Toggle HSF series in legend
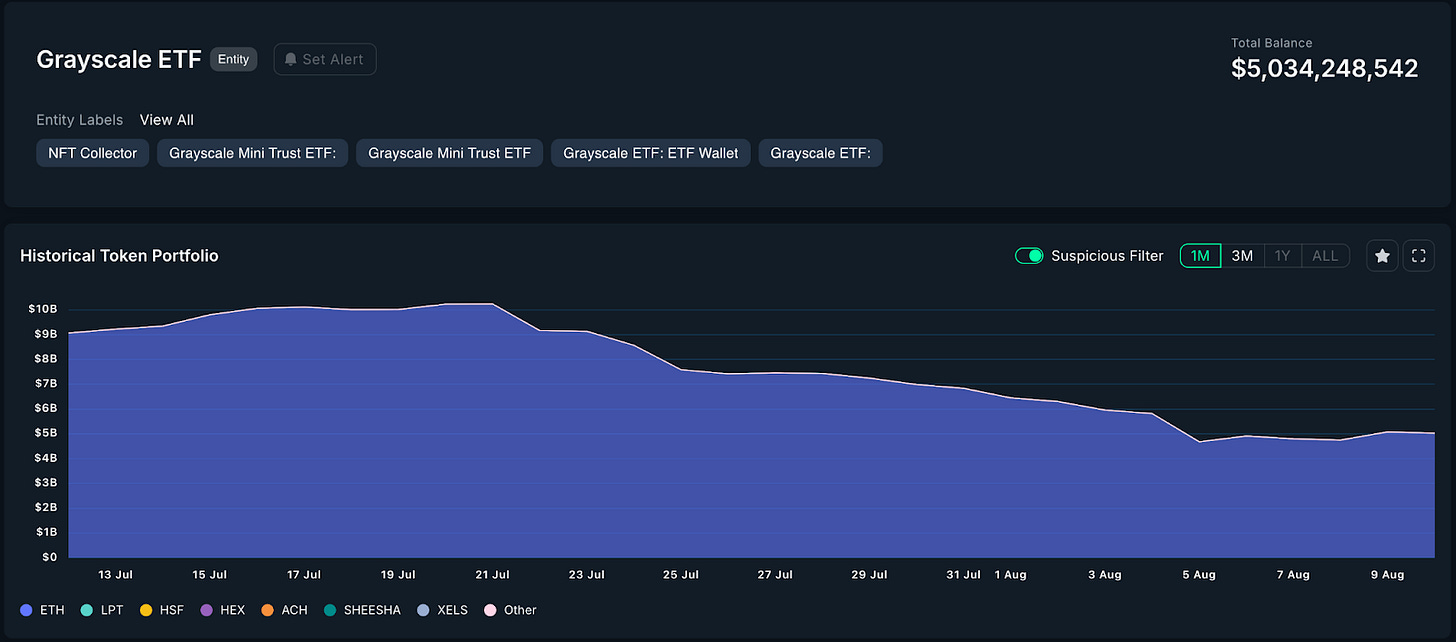Viewport: 1456px width, 642px height. click(162, 610)
